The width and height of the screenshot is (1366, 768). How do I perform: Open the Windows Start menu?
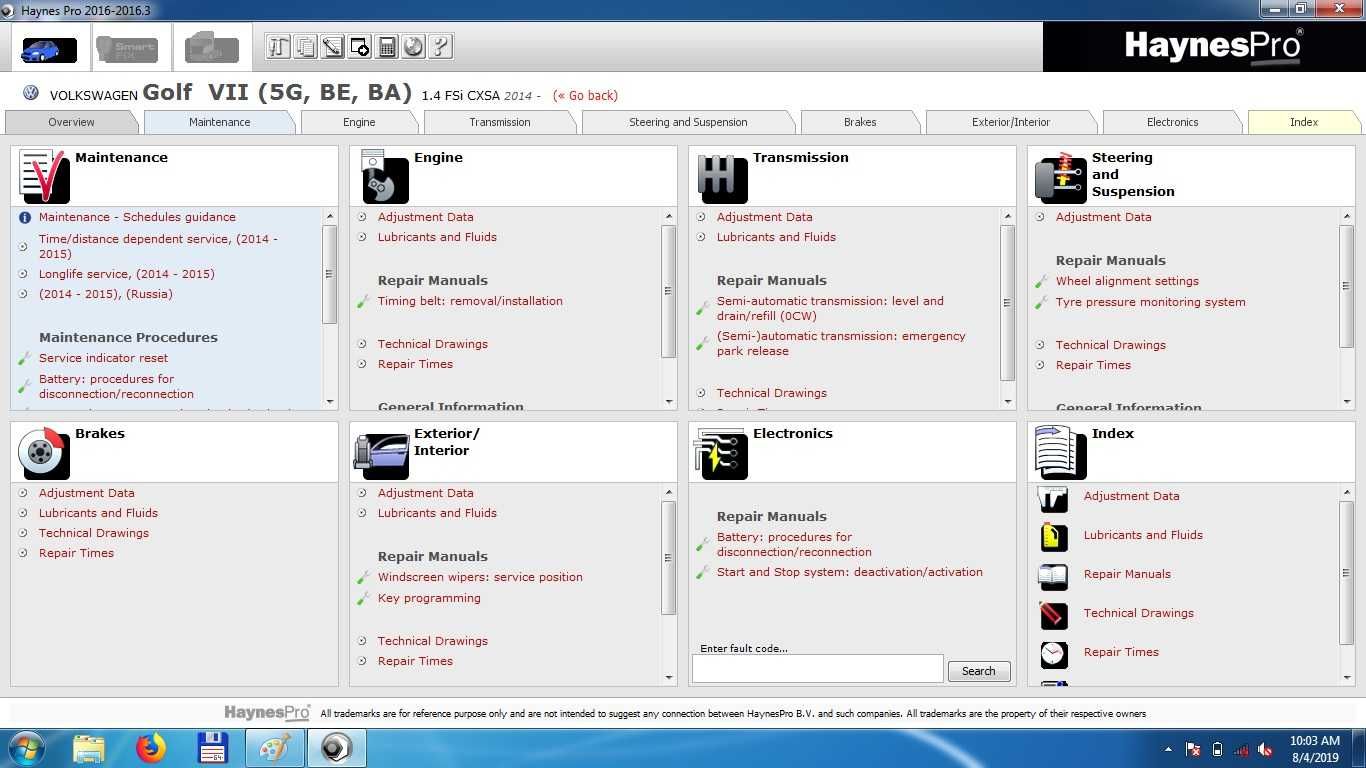[26, 748]
